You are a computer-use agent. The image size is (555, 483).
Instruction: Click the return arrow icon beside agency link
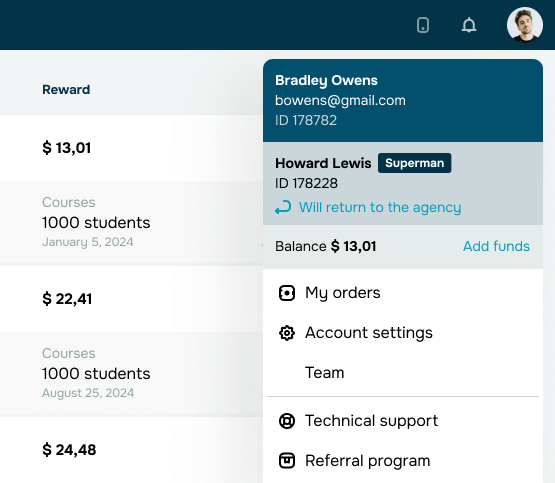[283, 207]
